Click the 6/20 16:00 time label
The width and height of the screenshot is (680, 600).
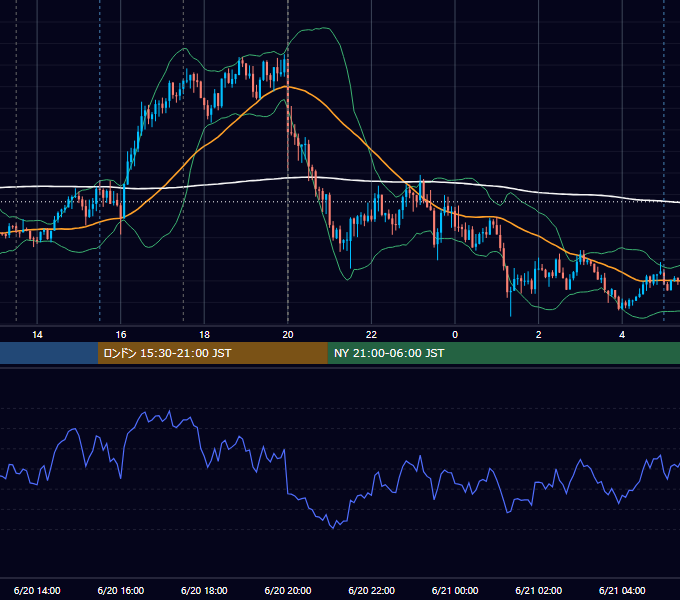click(121, 590)
